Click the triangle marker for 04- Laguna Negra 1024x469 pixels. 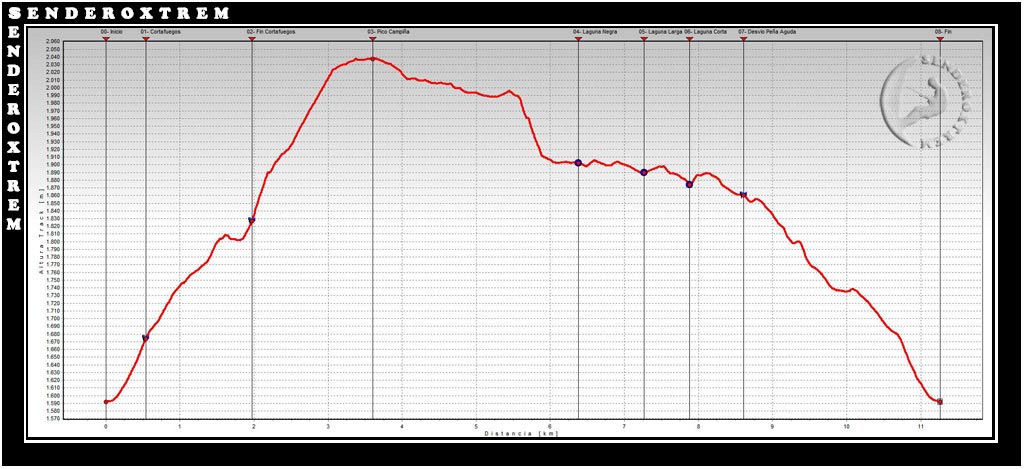tap(578, 39)
